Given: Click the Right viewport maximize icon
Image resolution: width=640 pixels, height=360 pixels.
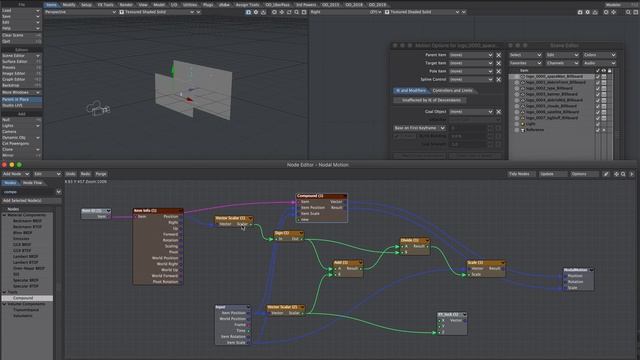Looking at the screenshot, I should point(636,12).
